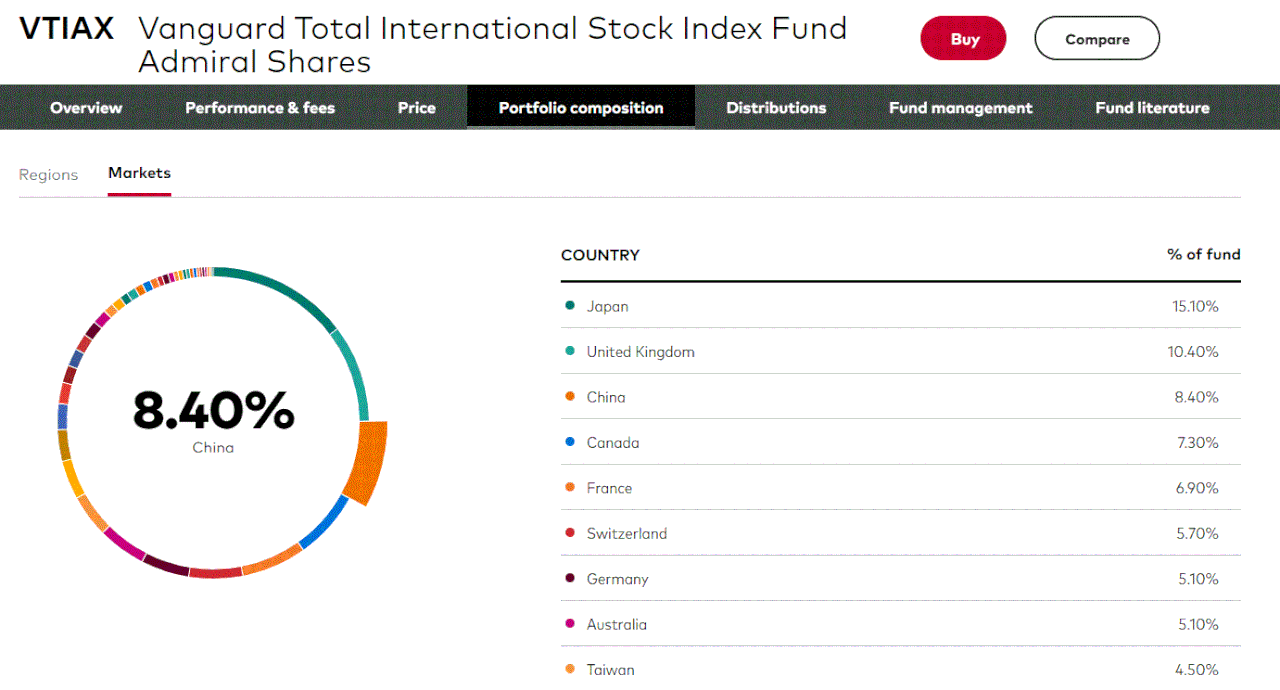Click the 8.40% value in China row

tap(1197, 397)
